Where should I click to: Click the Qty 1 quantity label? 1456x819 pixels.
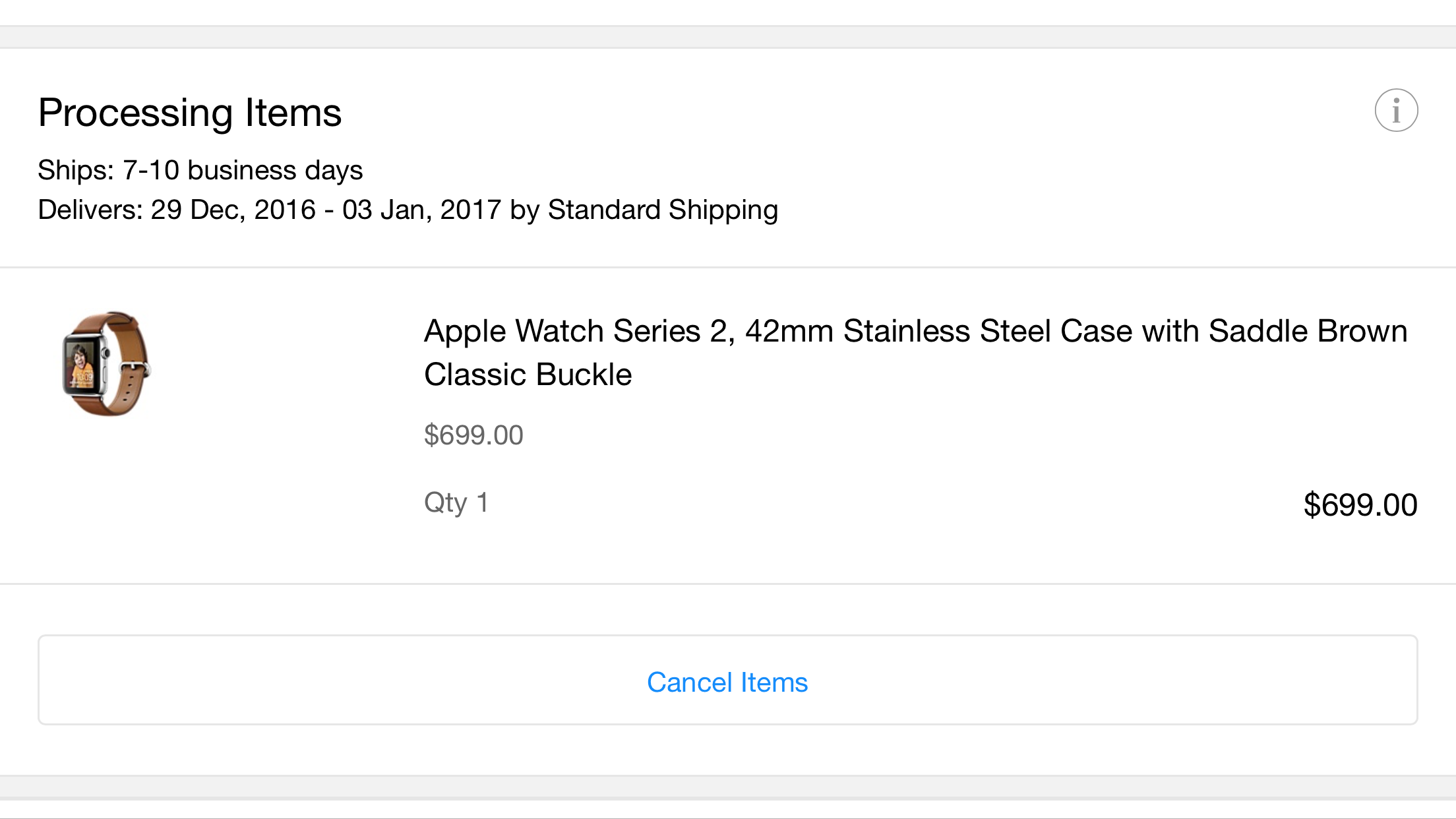pos(456,502)
